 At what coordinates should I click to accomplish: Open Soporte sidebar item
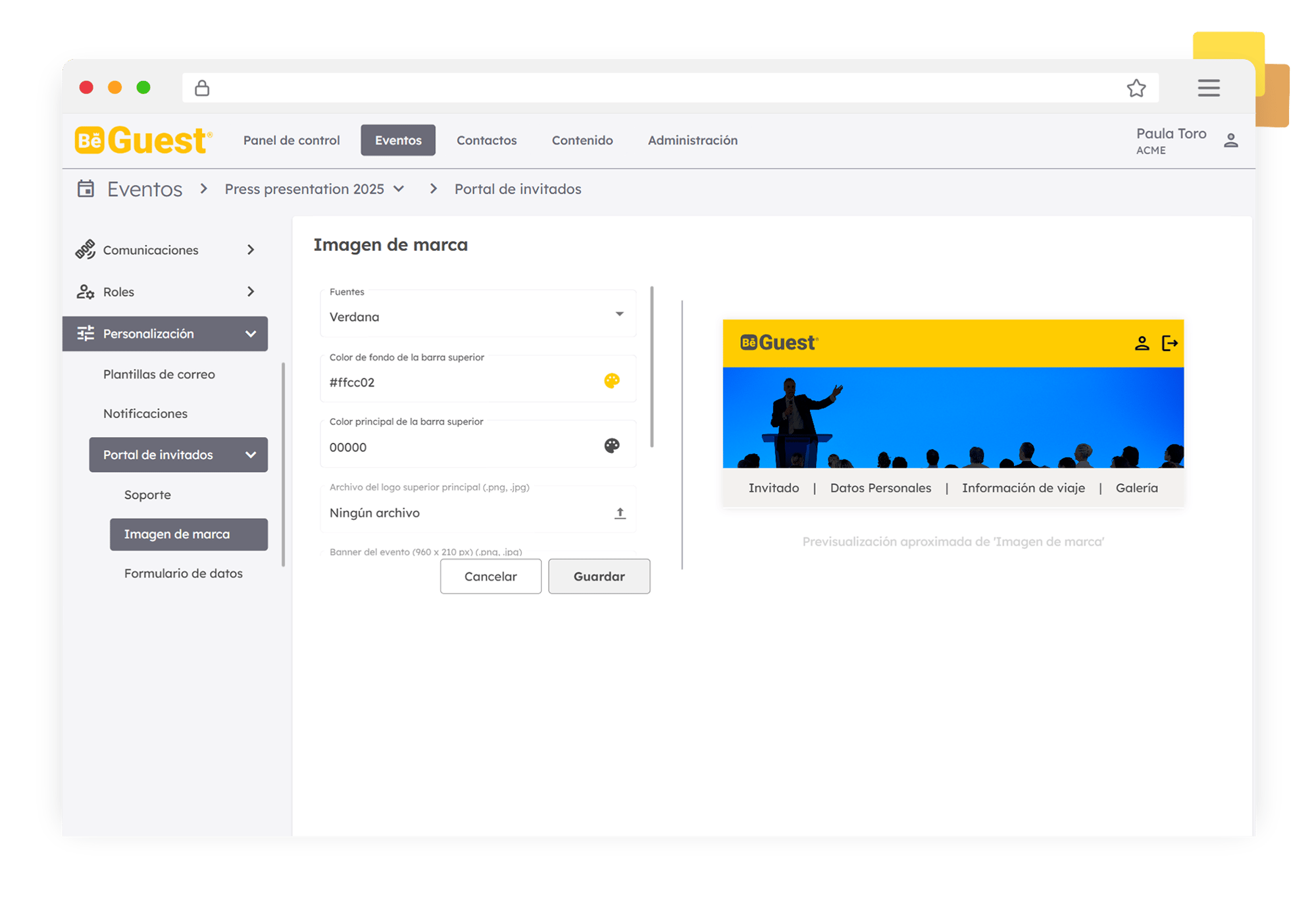147,494
